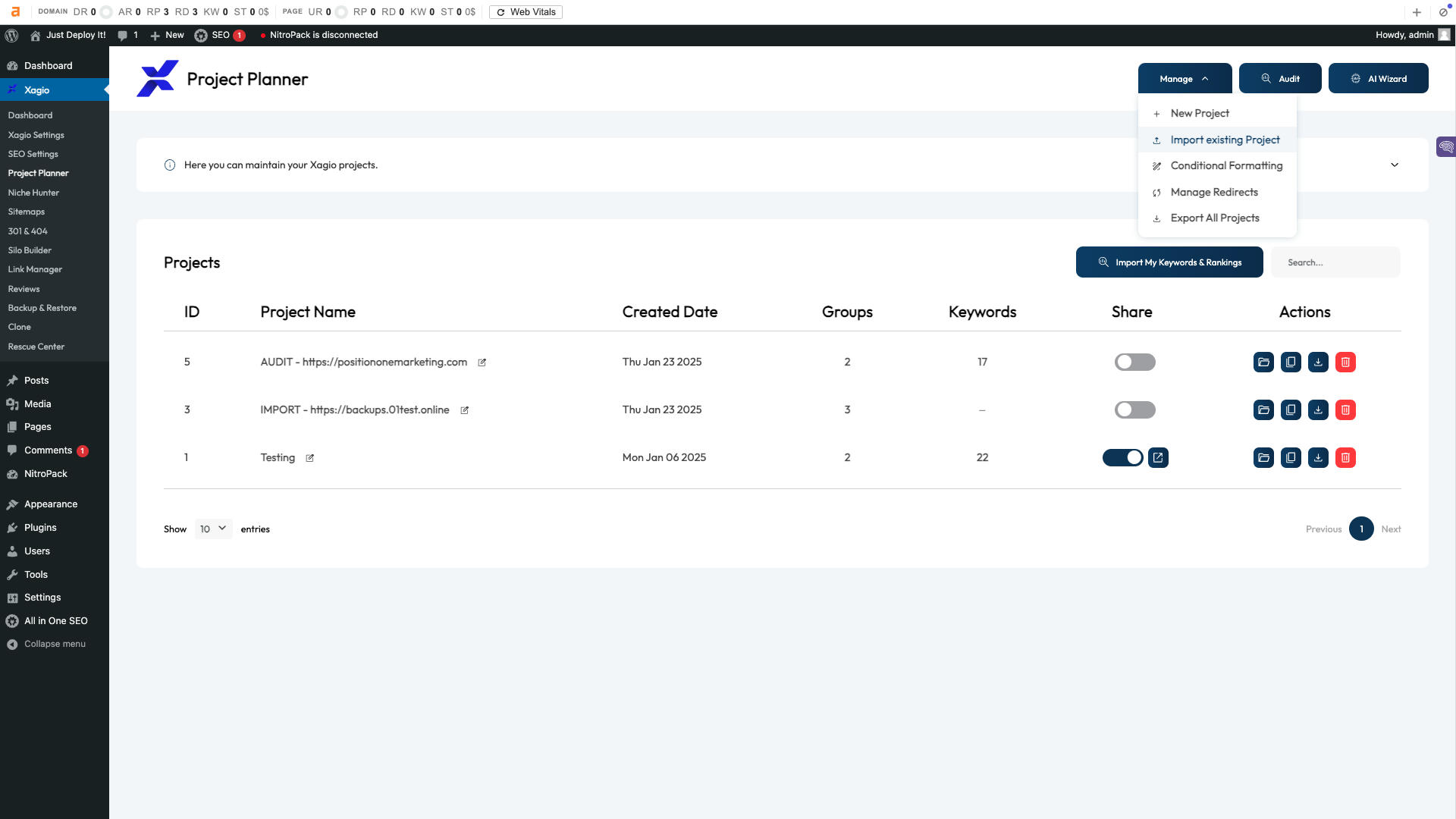Viewport: 1456px width, 819px height.
Task: Sort table by Keywords column header
Action: tap(982, 312)
